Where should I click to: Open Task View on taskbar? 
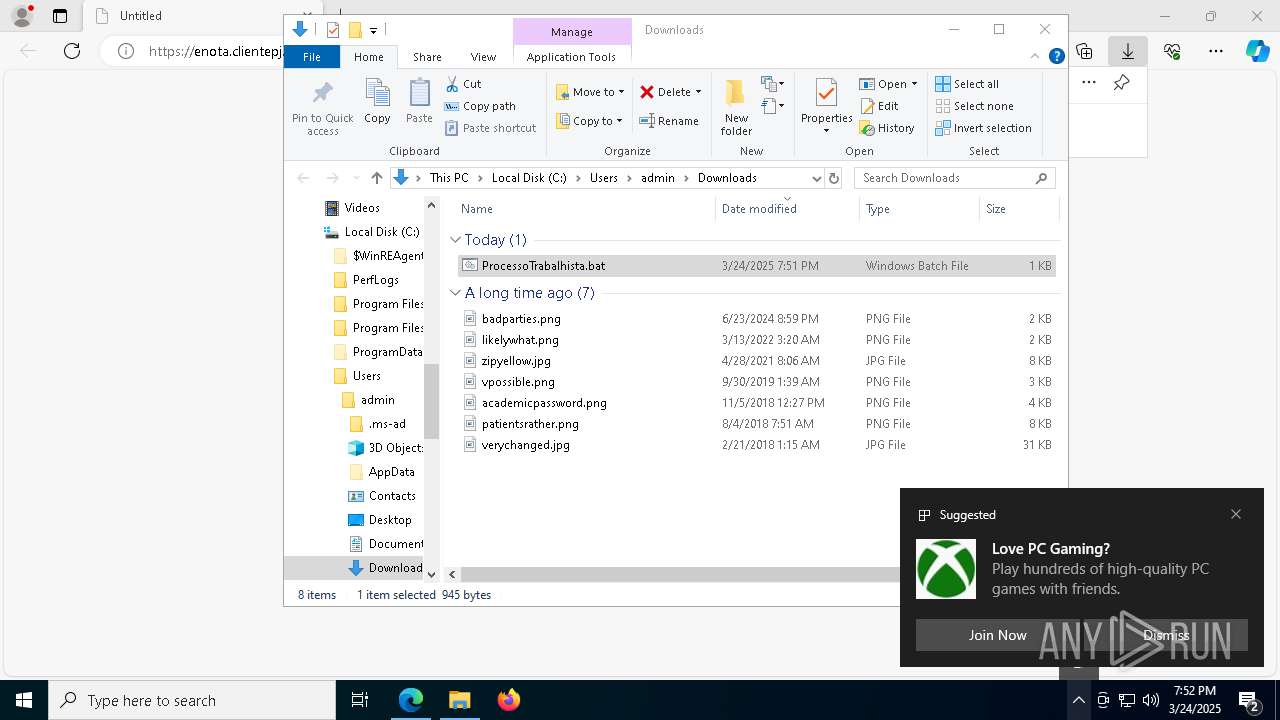(360, 700)
